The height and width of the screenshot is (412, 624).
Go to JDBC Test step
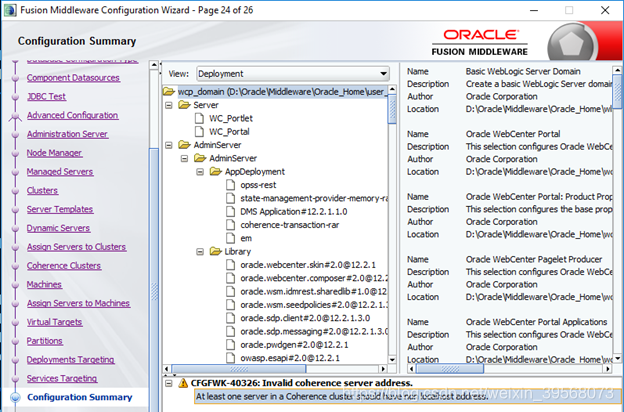click(46, 97)
